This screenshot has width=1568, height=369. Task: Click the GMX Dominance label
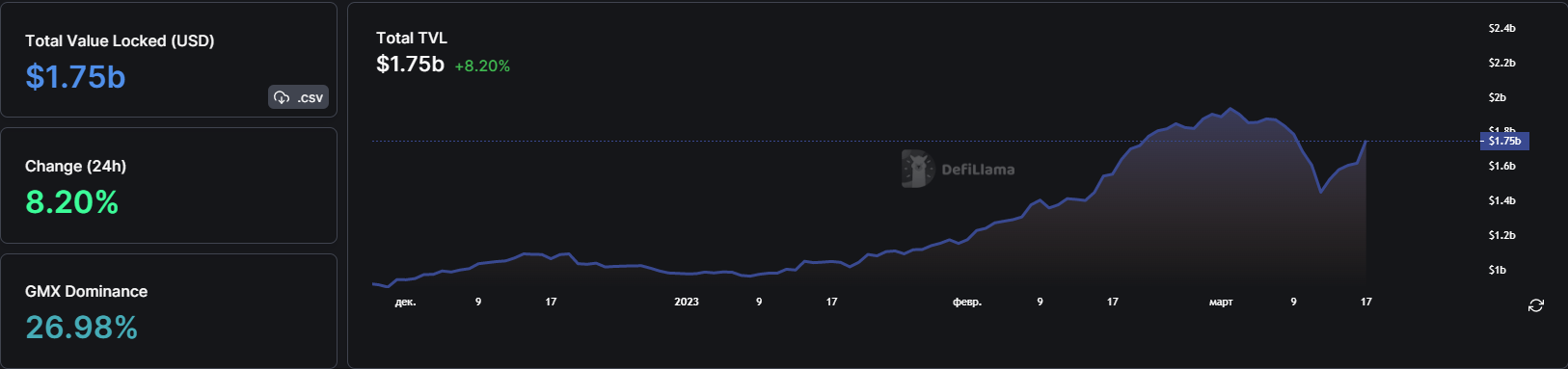86,291
